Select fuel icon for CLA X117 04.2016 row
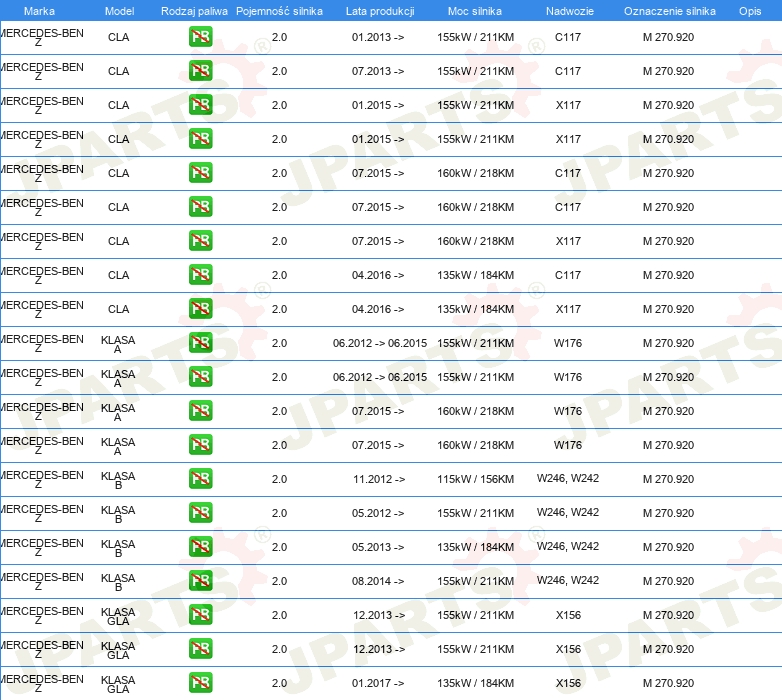 click(200, 309)
